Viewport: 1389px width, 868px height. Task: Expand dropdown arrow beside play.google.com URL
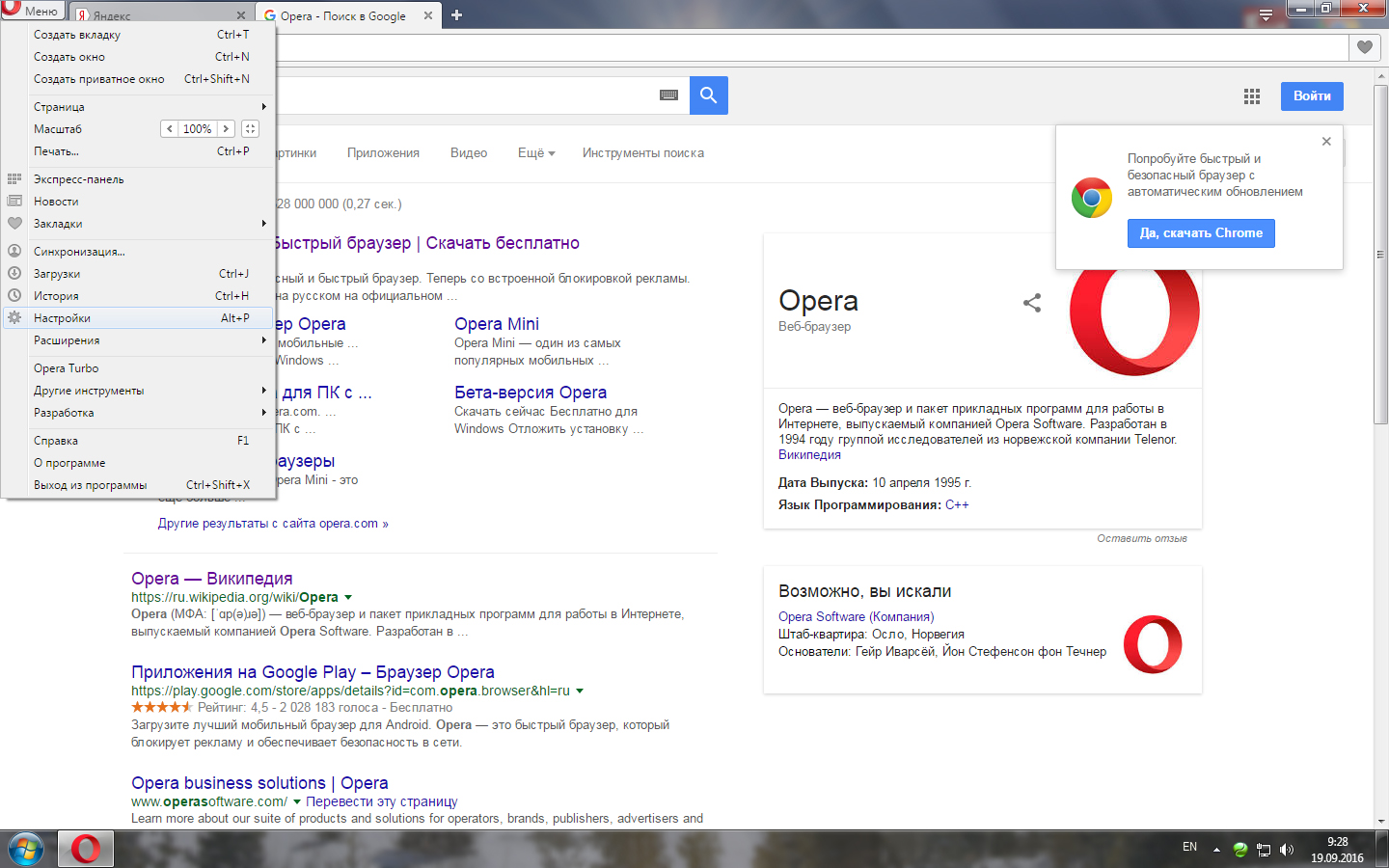[580, 692]
